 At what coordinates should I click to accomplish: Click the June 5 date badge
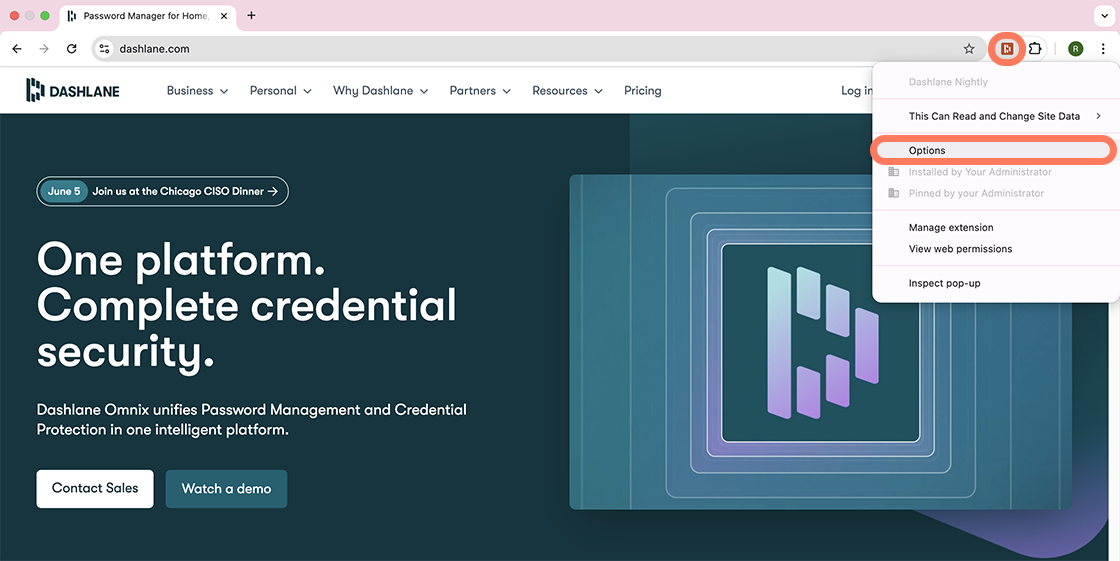point(64,192)
